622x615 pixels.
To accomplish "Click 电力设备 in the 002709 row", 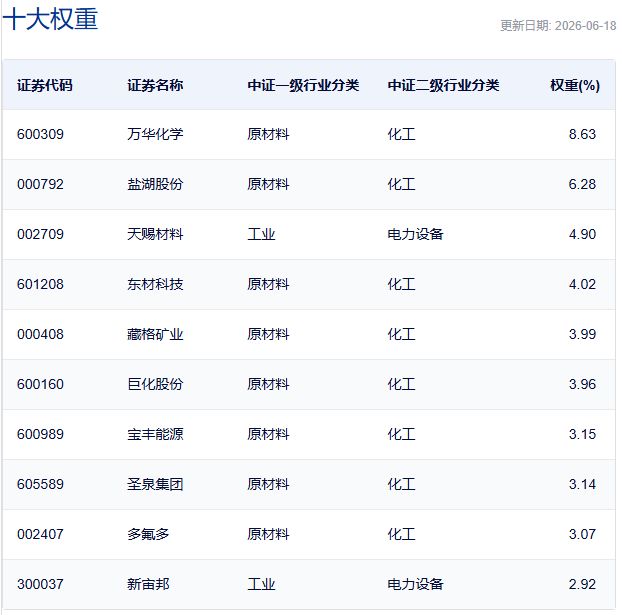I will coord(415,234).
